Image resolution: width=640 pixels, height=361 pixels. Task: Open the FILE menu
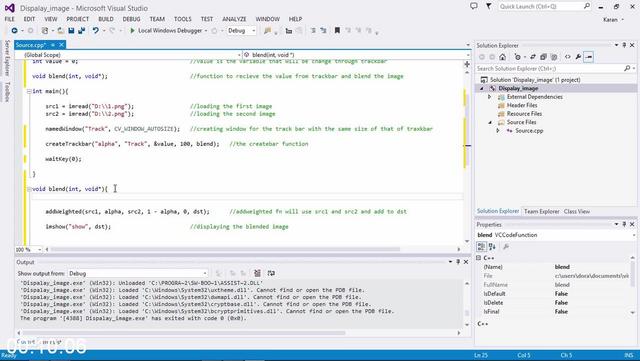point(9,19)
